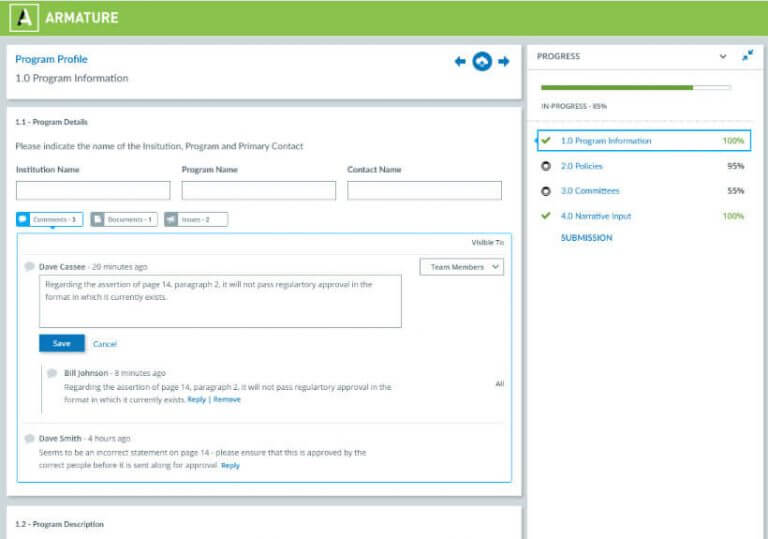Click the overall progress bar
Viewport: 768px width, 539px height.
click(x=636, y=87)
